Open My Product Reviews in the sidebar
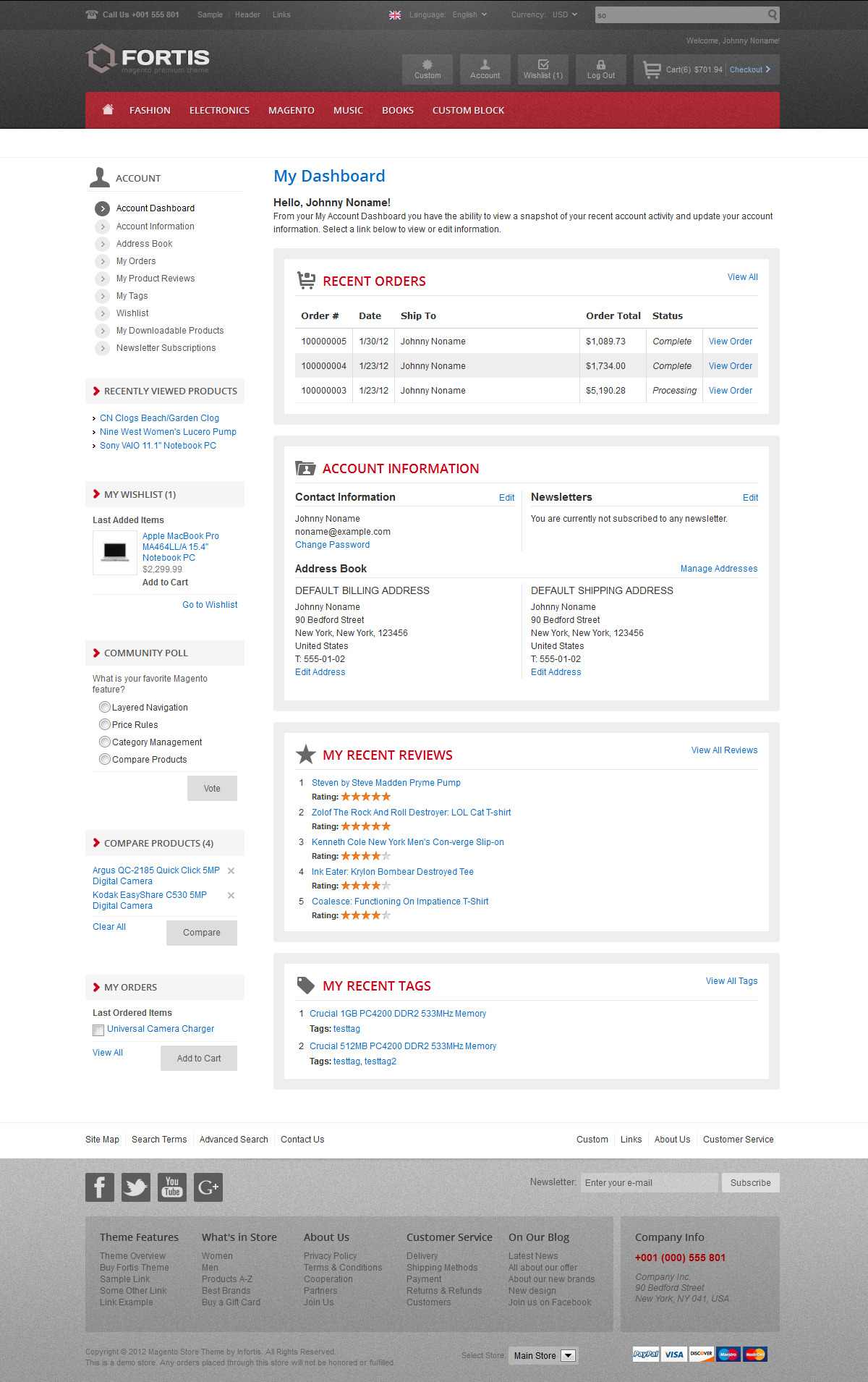The image size is (868, 1382). [156, 279]
